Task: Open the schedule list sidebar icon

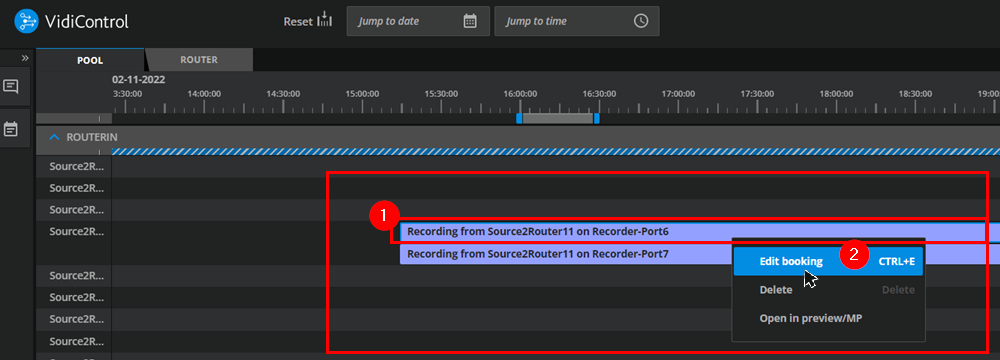Action: [x=11, y=130]
